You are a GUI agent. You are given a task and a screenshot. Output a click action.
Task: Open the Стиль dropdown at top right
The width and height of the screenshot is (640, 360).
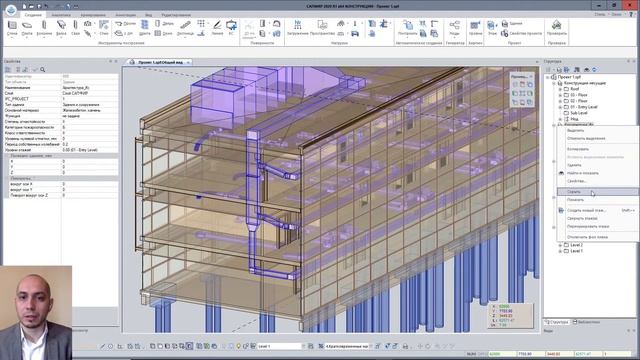(602, 14)
